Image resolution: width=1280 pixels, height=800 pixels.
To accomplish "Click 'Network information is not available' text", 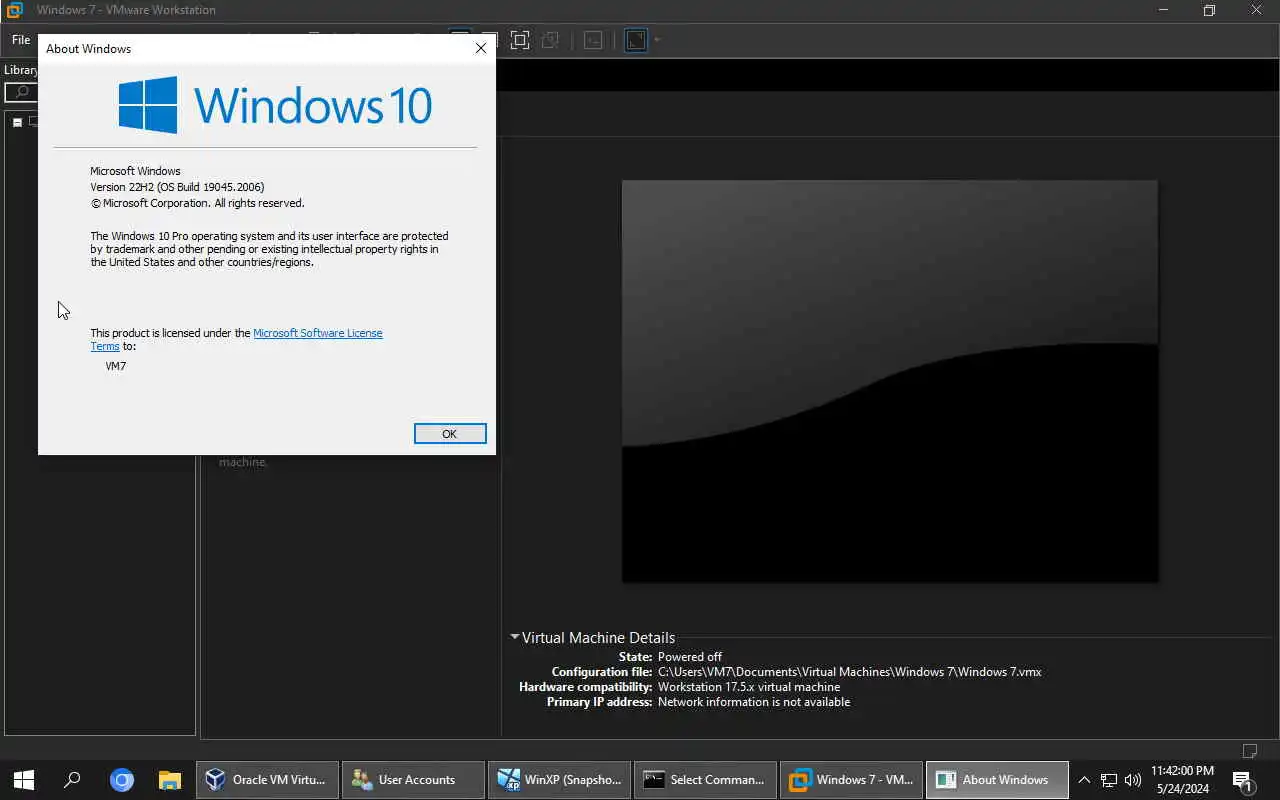I will 754,702.
